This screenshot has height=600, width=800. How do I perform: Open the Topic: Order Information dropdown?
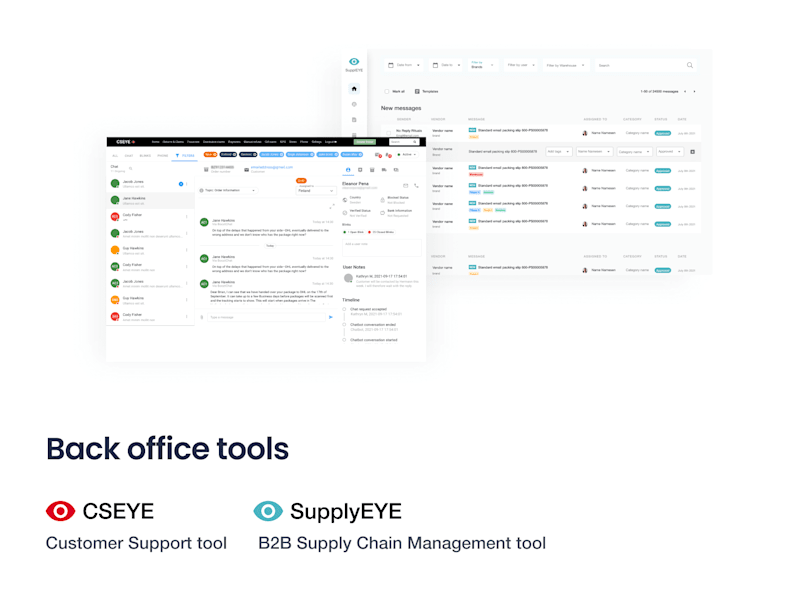click(x=228, y=190)
